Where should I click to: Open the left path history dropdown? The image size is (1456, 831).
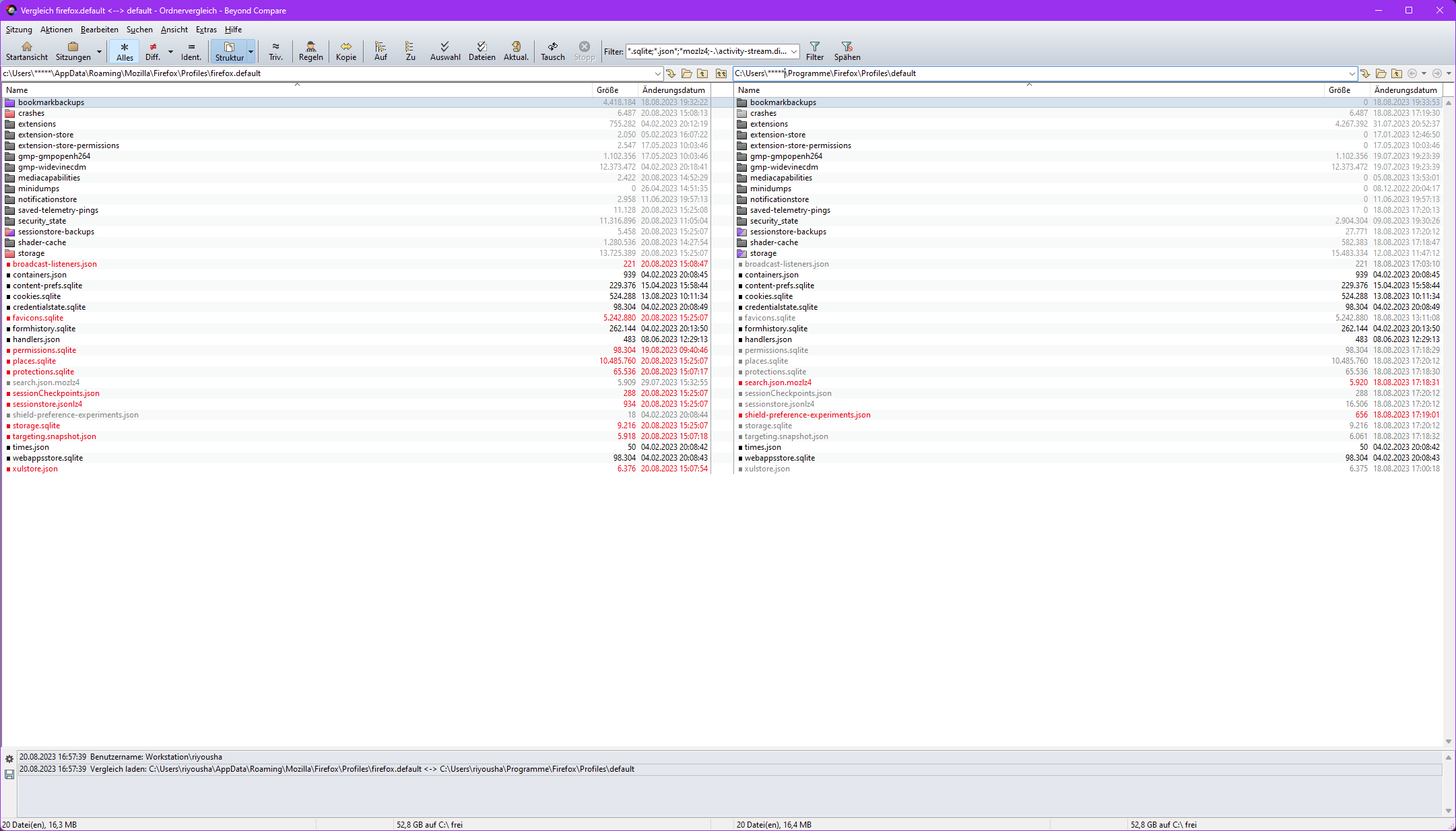coord(657,73)
